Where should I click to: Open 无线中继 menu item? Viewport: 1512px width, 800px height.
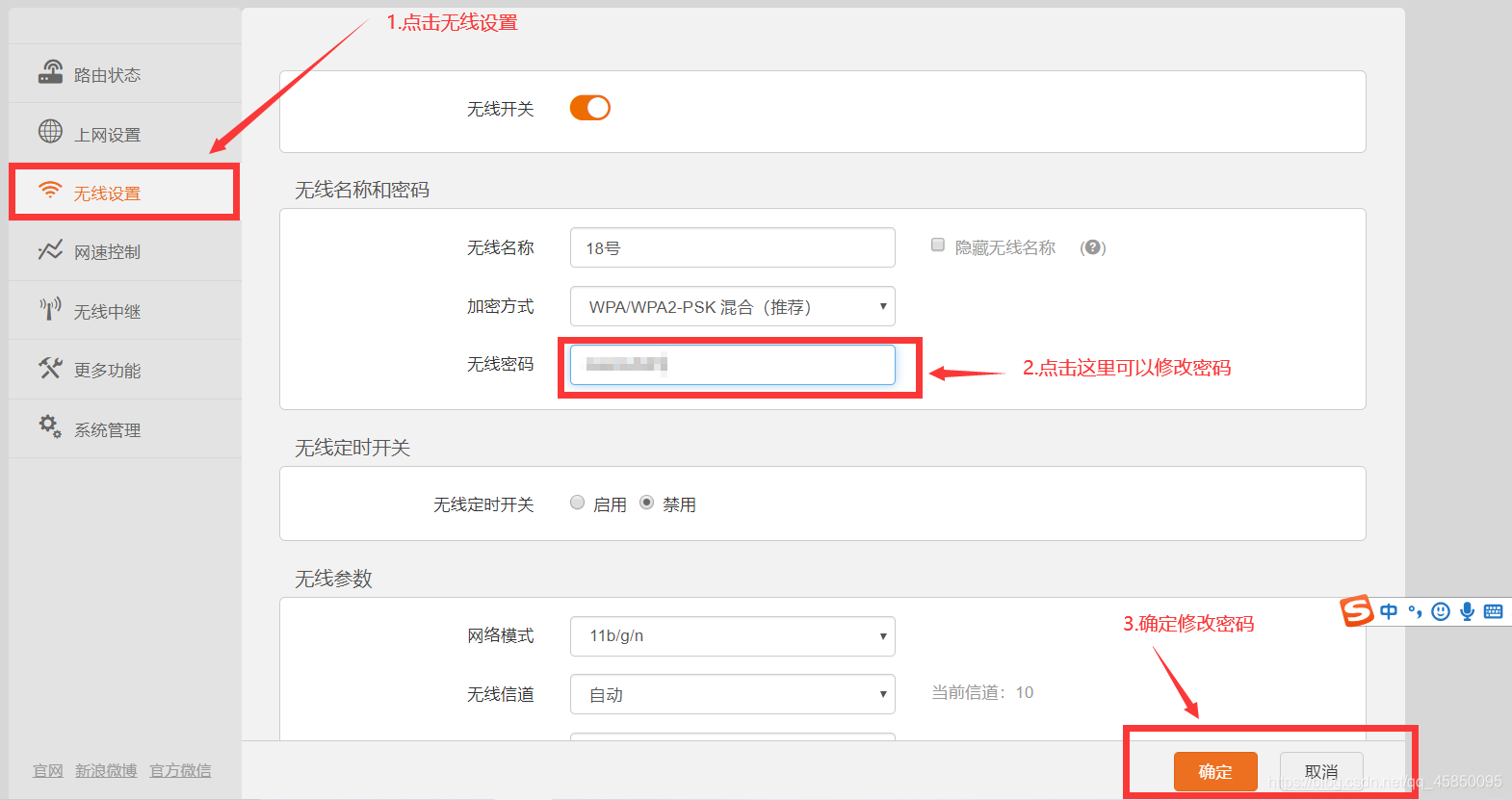pos(125,310)
